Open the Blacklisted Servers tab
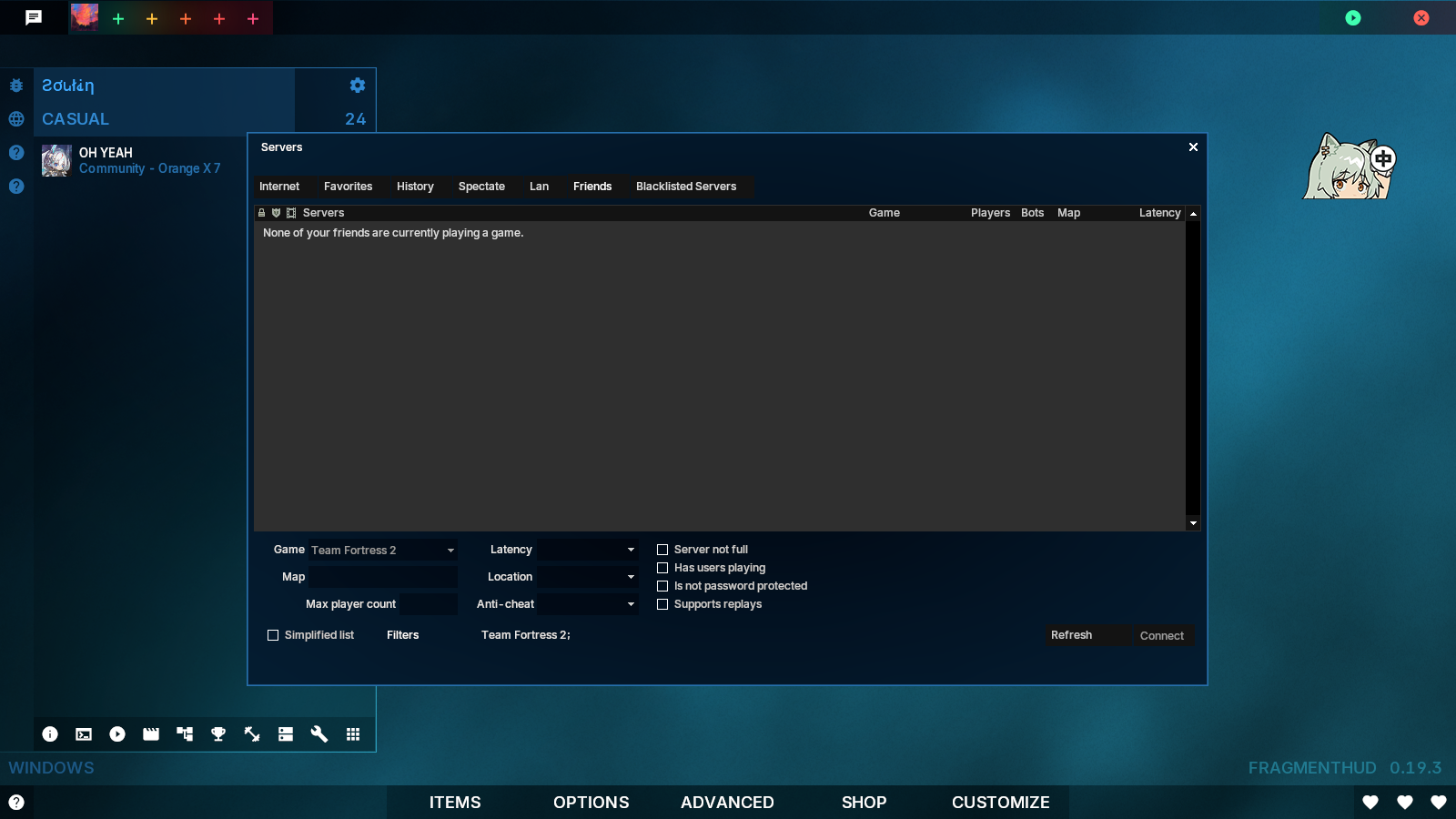The height and width of the screenshot is (819, 1456). [686, 187]
